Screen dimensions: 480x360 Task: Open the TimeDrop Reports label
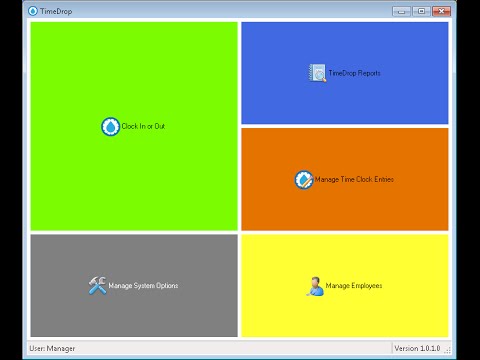354,73
